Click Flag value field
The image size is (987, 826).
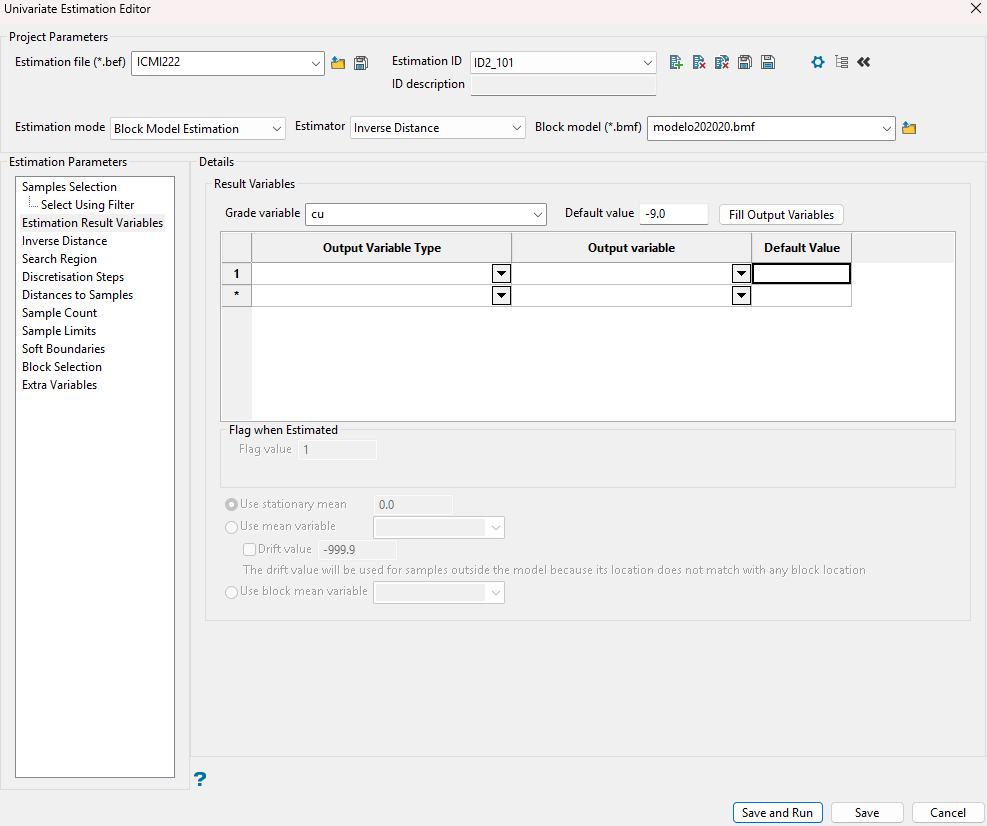(337, 450)
